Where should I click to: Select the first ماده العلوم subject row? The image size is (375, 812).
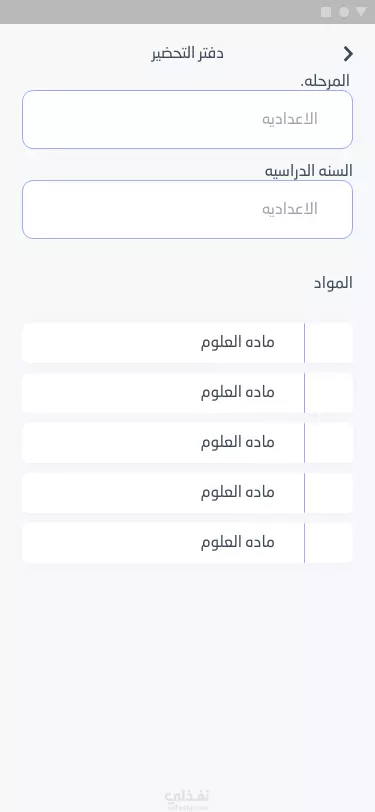(x=188, y=343)
